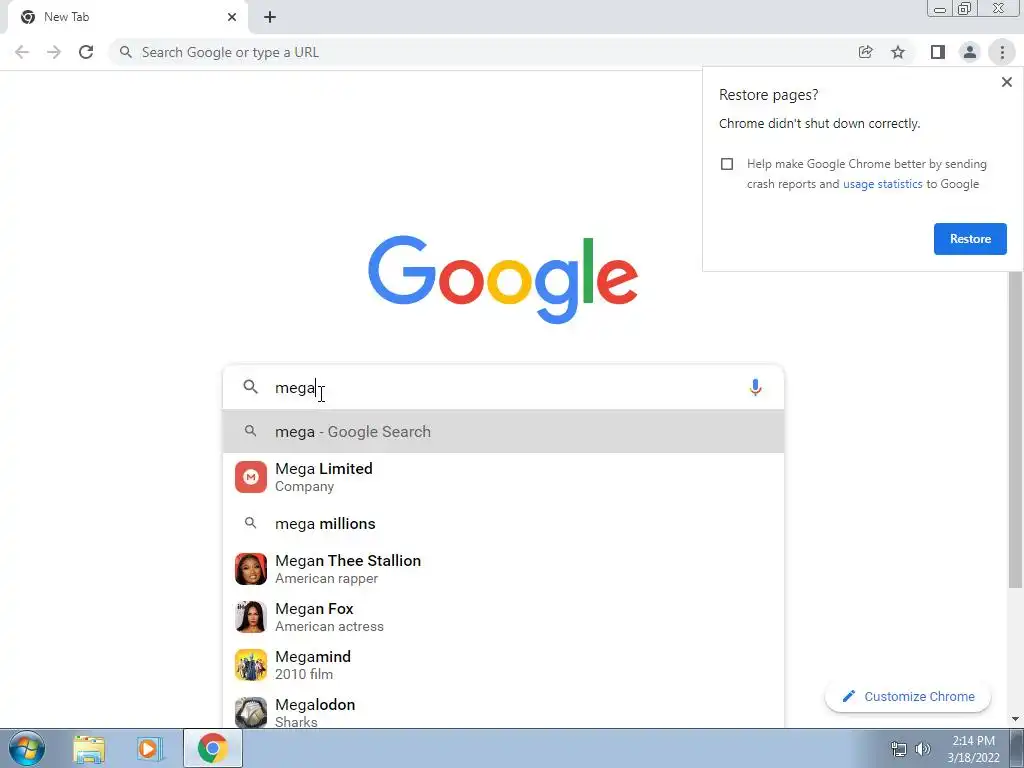The height and width of the screenshot is (768, 1024).
Task: Enable sending crash reports checkbox
Action: click(727, 164)
